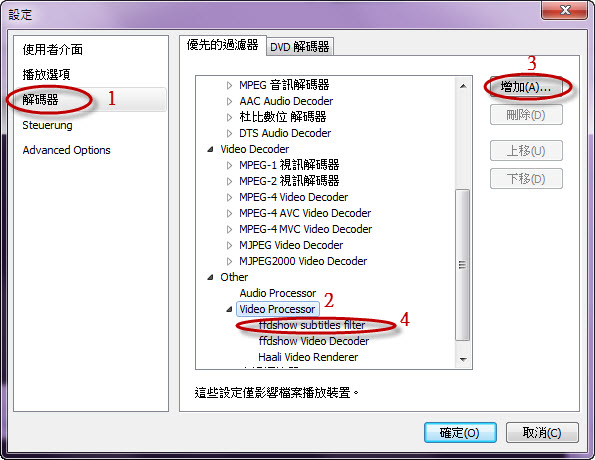Expand AAC Audio Decoder node arrow
Image resolution: width=595 pixels, height=460 pixels.
coord(229,101)
